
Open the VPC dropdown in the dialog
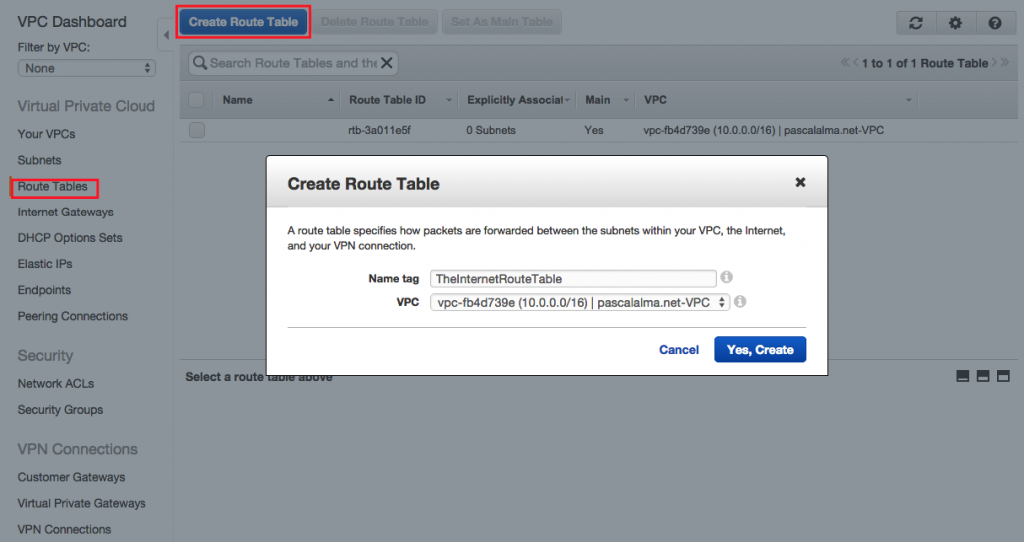coord(579,302)
